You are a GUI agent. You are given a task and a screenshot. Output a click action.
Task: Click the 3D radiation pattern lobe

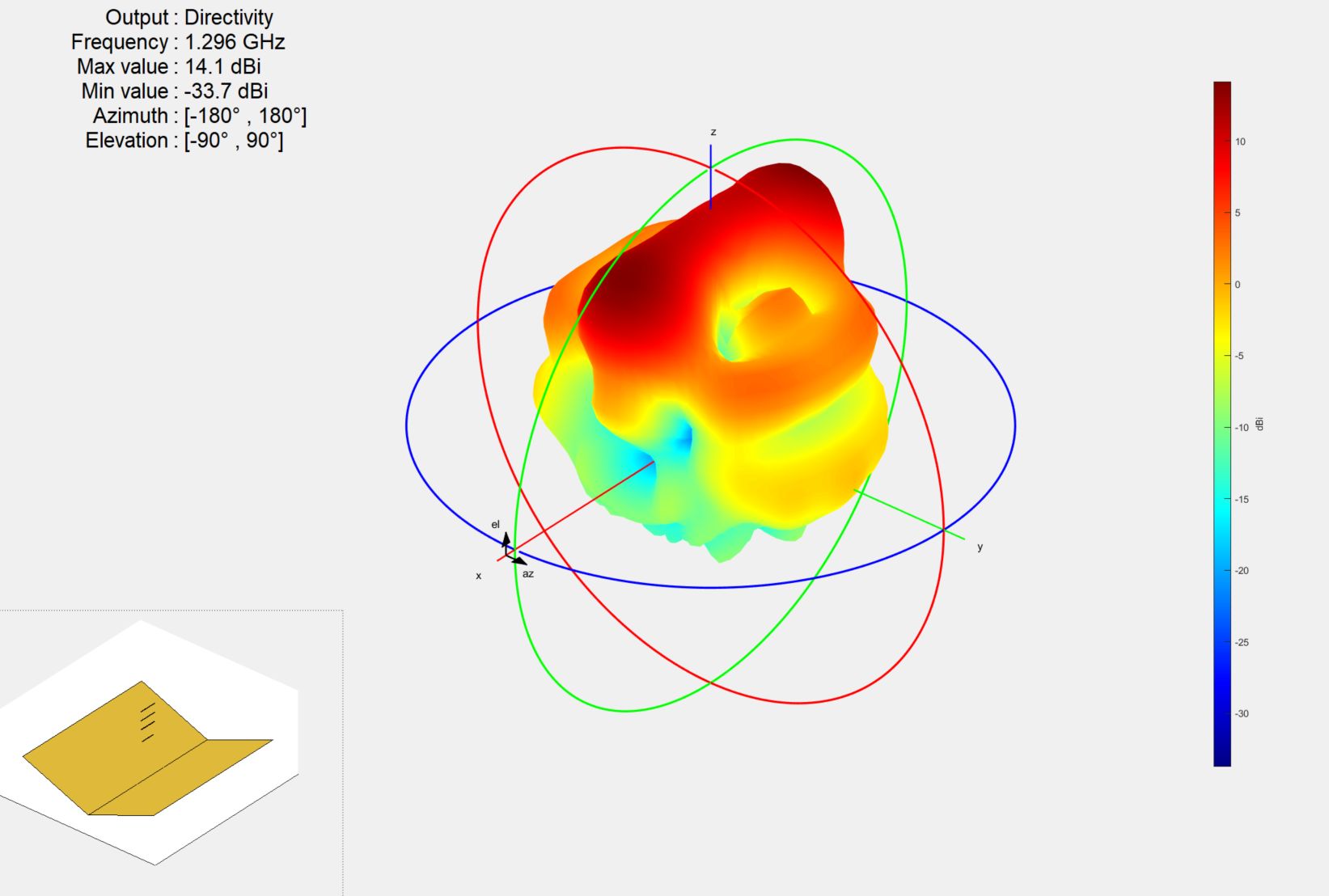pos(710,362)
